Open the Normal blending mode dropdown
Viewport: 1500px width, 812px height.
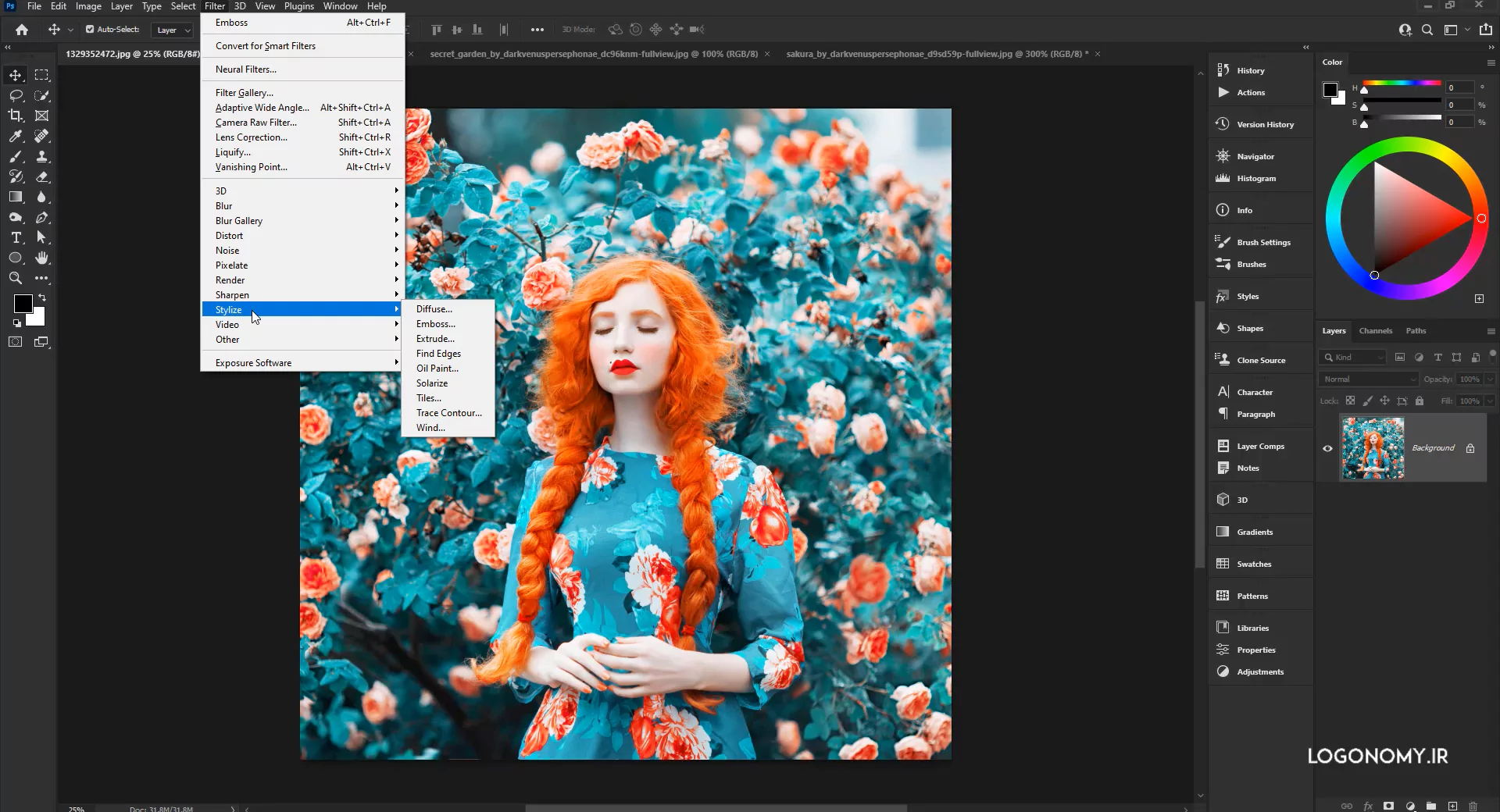(x=1368, y=379)
